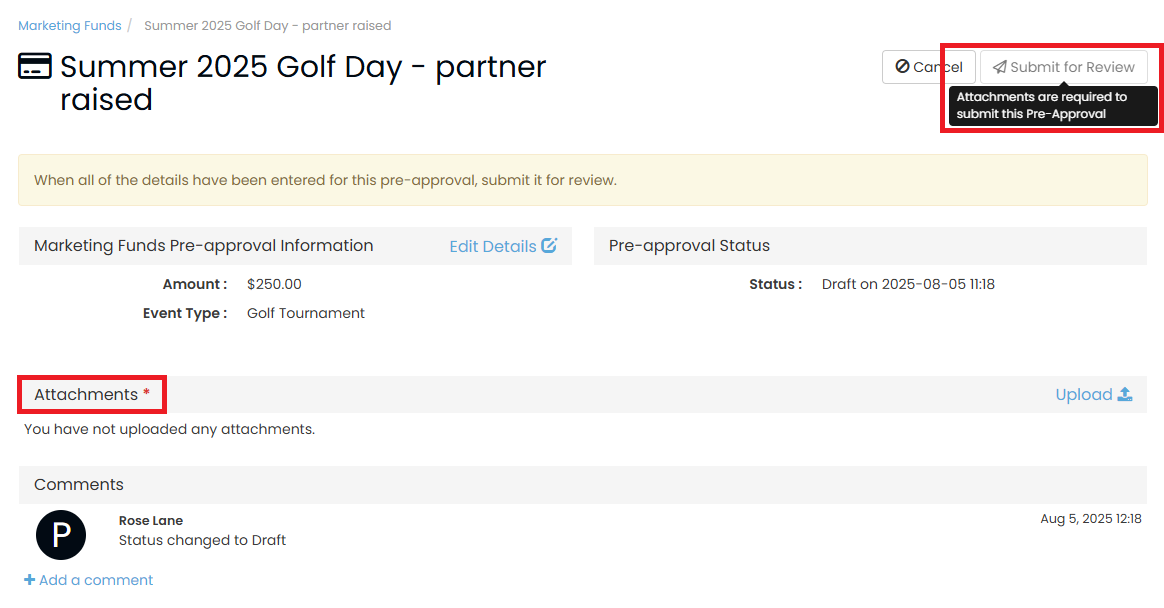1164x608 pixels.
Task: Click the Pre-approval Status heading
Action: (689, 246)
